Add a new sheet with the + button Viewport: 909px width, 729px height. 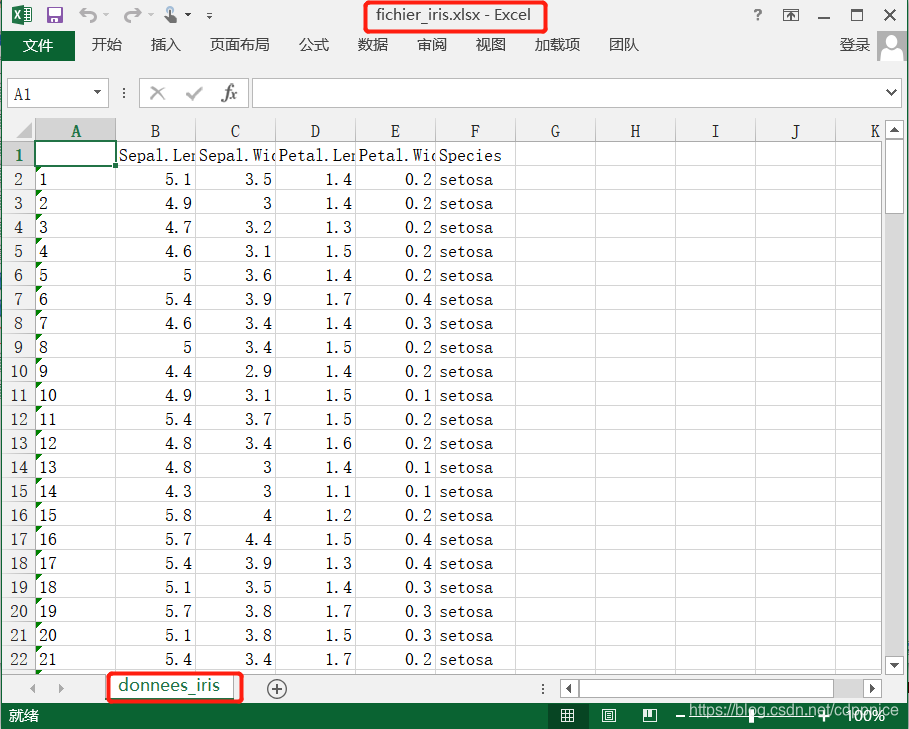(x=277, y=689)
